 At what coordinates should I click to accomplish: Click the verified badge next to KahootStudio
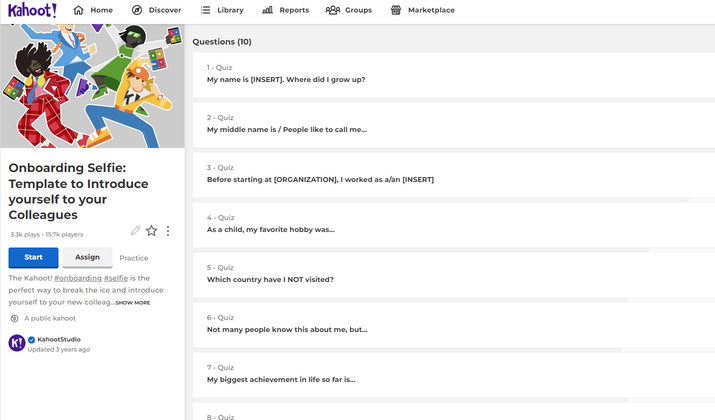(31, 339)
